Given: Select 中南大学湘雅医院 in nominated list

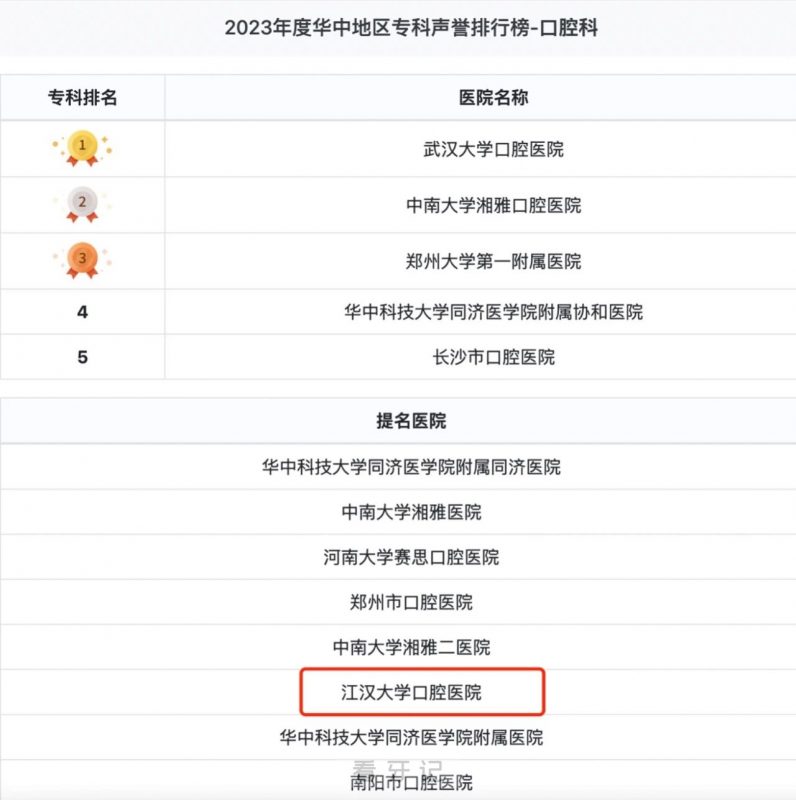Looking at the screenshot, I should tap(411, 512).
